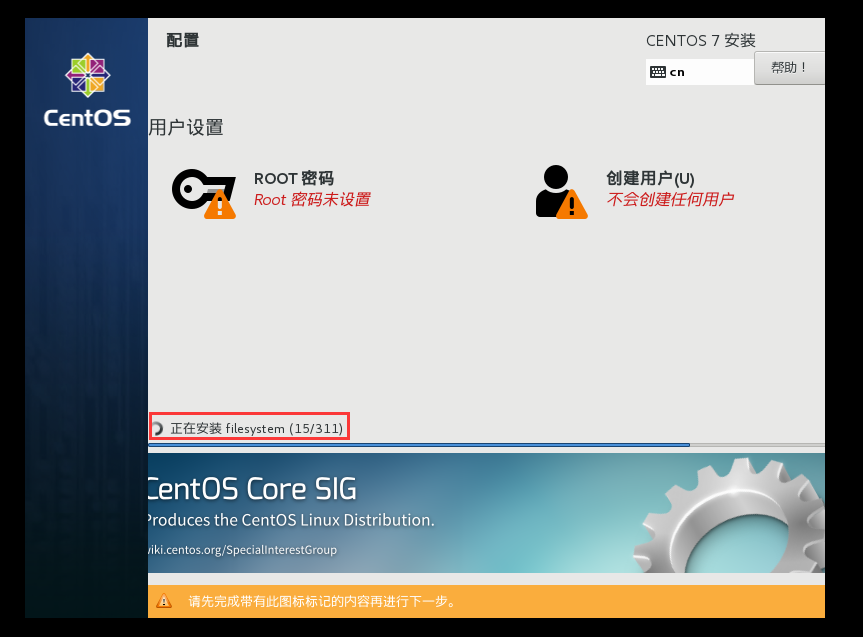The height and width of the screenshot is (637, 863).
Task: Click the warning triangle beside the user icon
Action: [x=571, y=202]
